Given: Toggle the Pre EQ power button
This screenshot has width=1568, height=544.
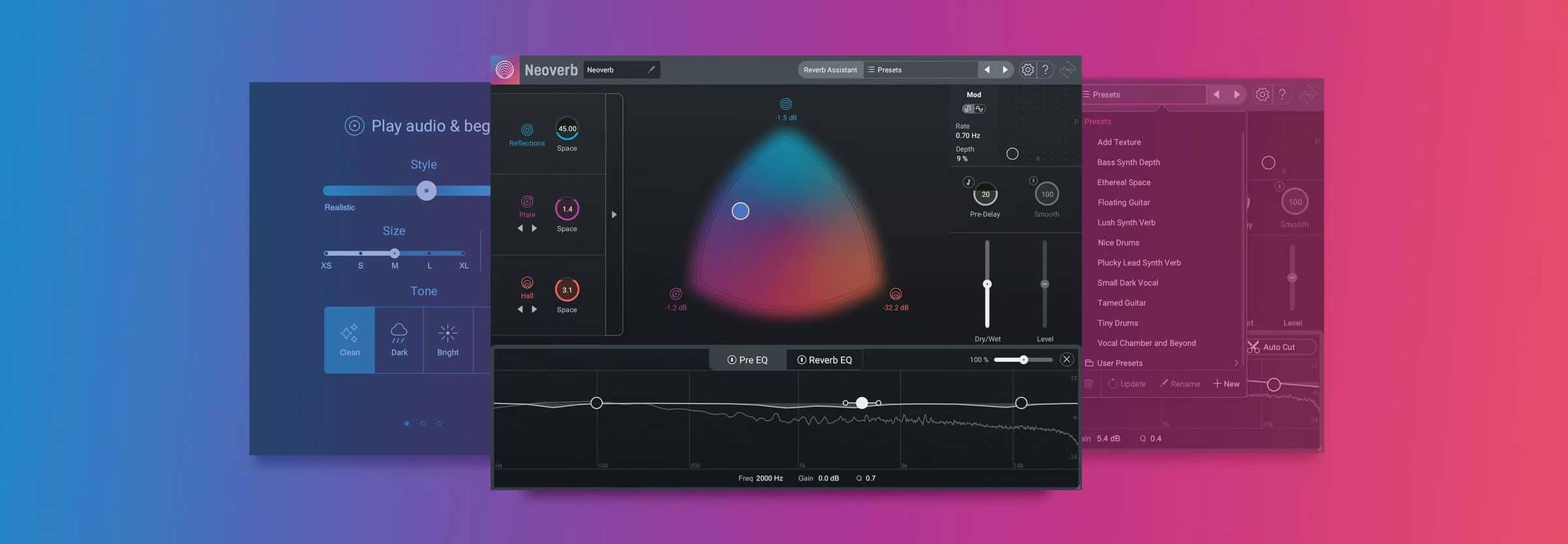Looking at the screenshot, I should pyautogui.click(x=732, y=360).
